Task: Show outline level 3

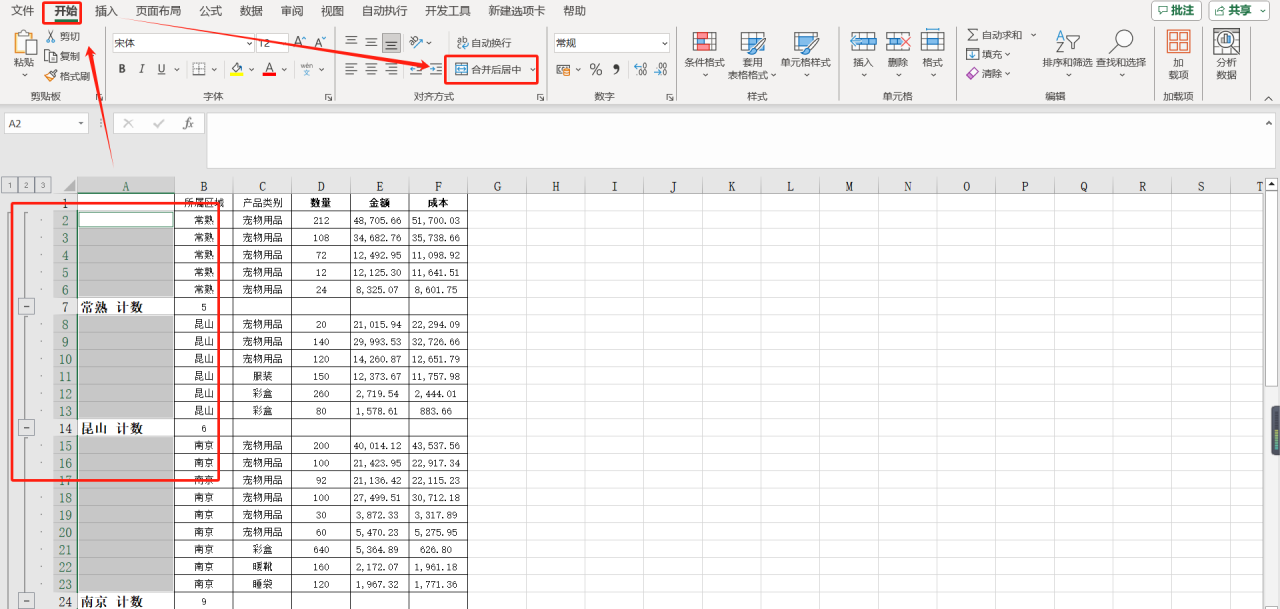Action: pyautogui.click(x=43, y=185)
